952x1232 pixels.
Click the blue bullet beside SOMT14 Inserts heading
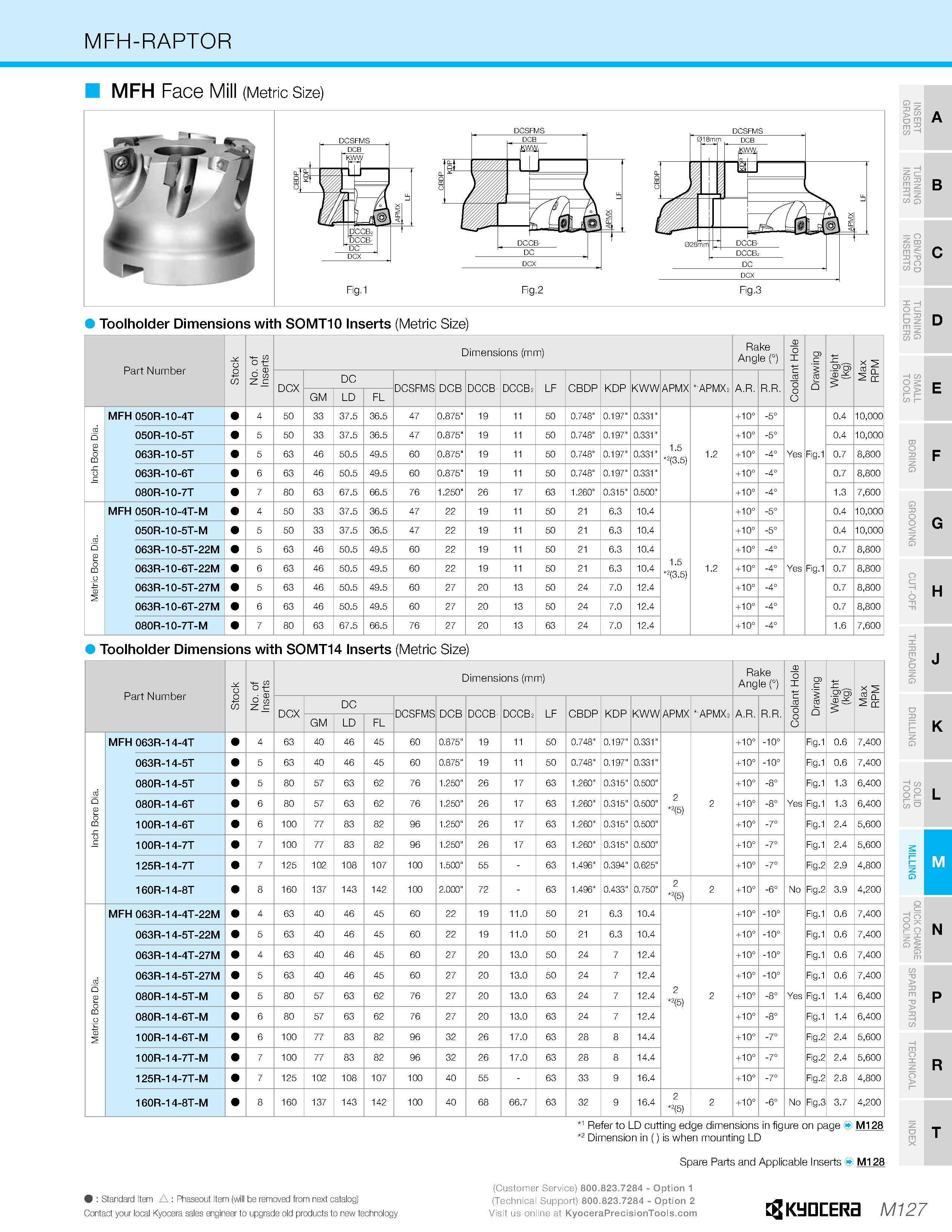[90, 649]
